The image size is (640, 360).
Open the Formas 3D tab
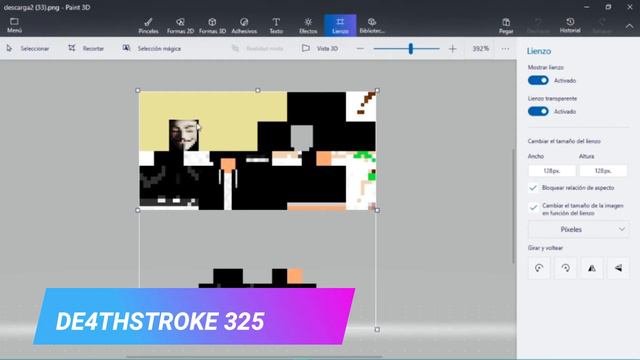coord(212,25)
